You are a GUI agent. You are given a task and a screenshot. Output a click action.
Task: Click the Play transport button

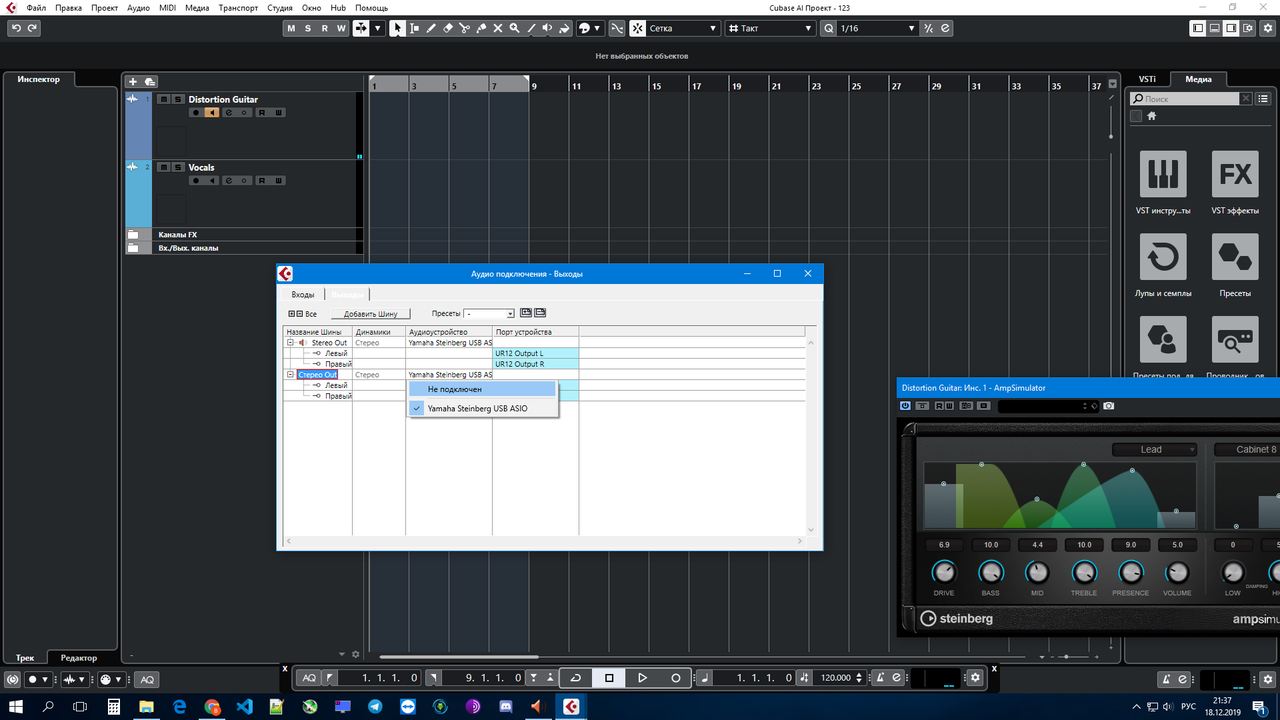(642, 678)
